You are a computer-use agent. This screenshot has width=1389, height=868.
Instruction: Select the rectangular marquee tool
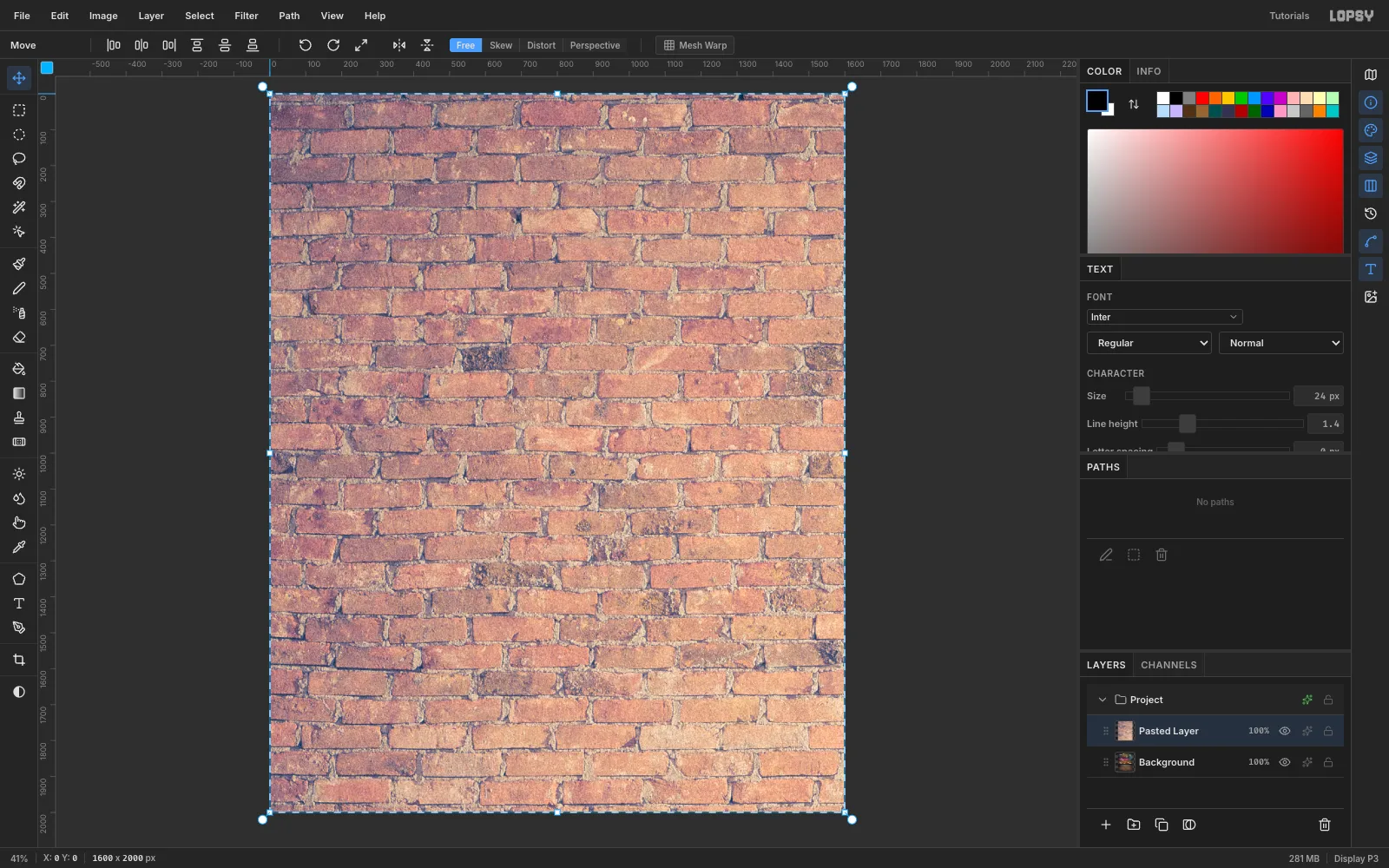click(19, 110)
